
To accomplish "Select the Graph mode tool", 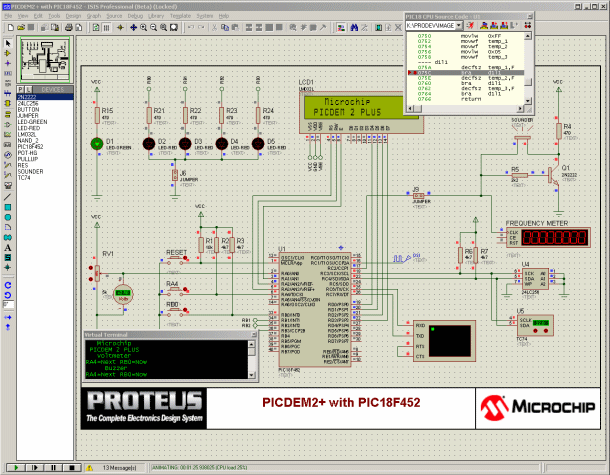I will tap(8, 134).
